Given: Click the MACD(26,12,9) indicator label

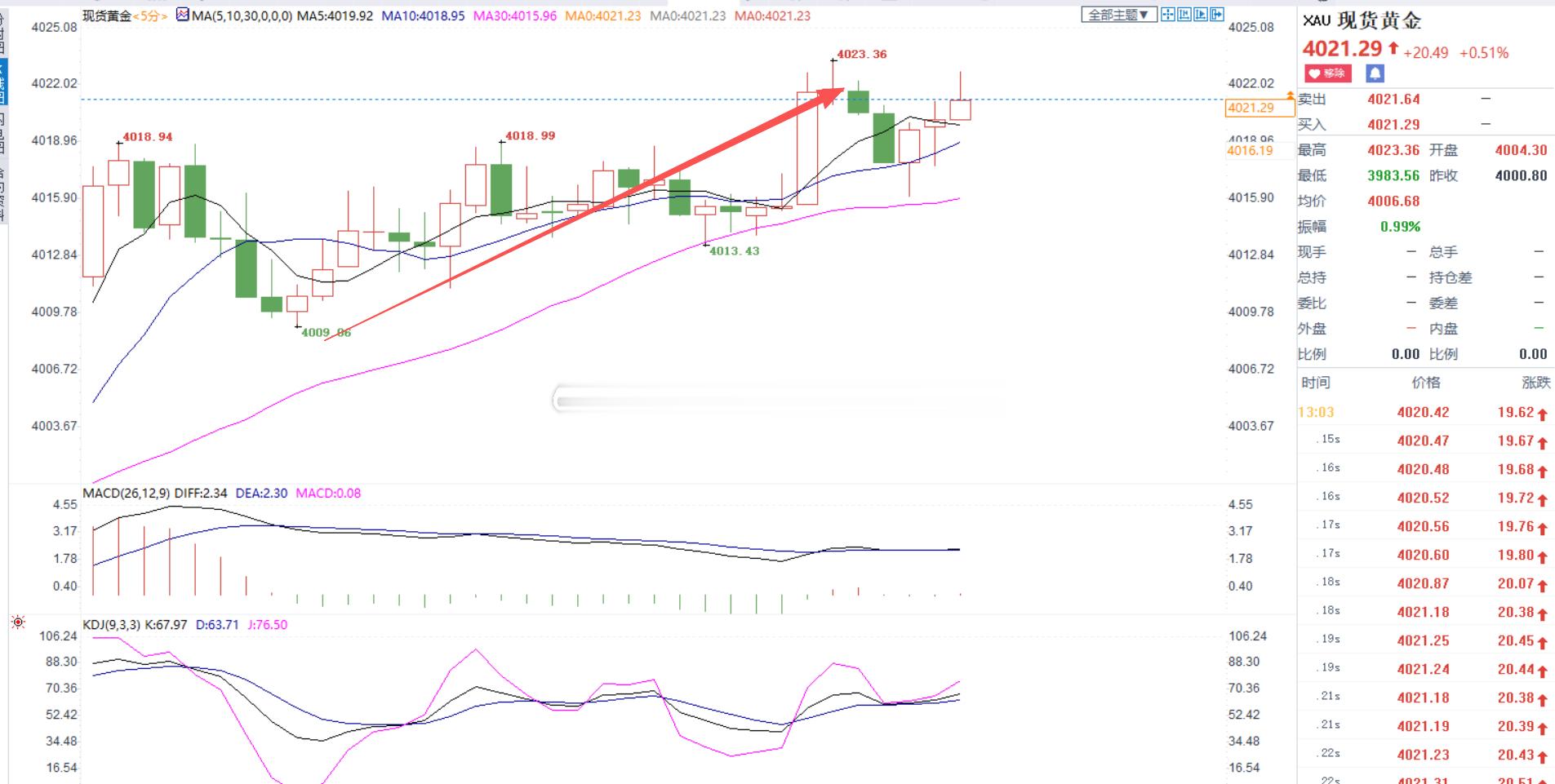Looking at the screenshot, I should 127,493.
